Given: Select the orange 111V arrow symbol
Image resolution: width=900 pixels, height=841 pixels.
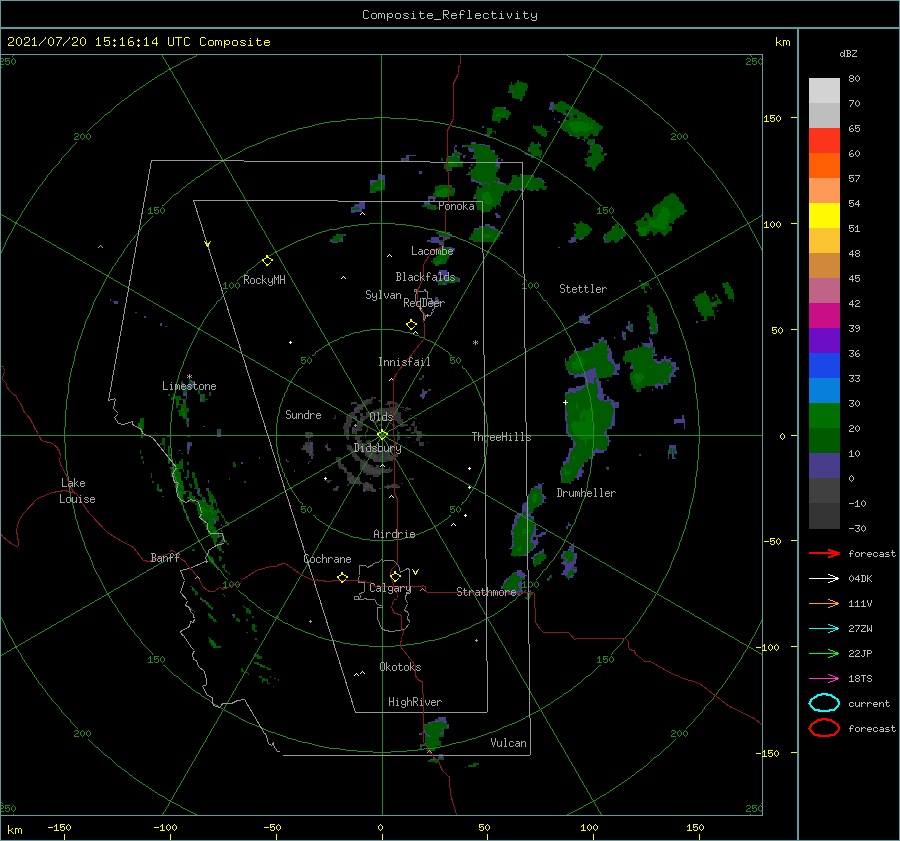Looking at the screenshot, I should click(824, 603).
